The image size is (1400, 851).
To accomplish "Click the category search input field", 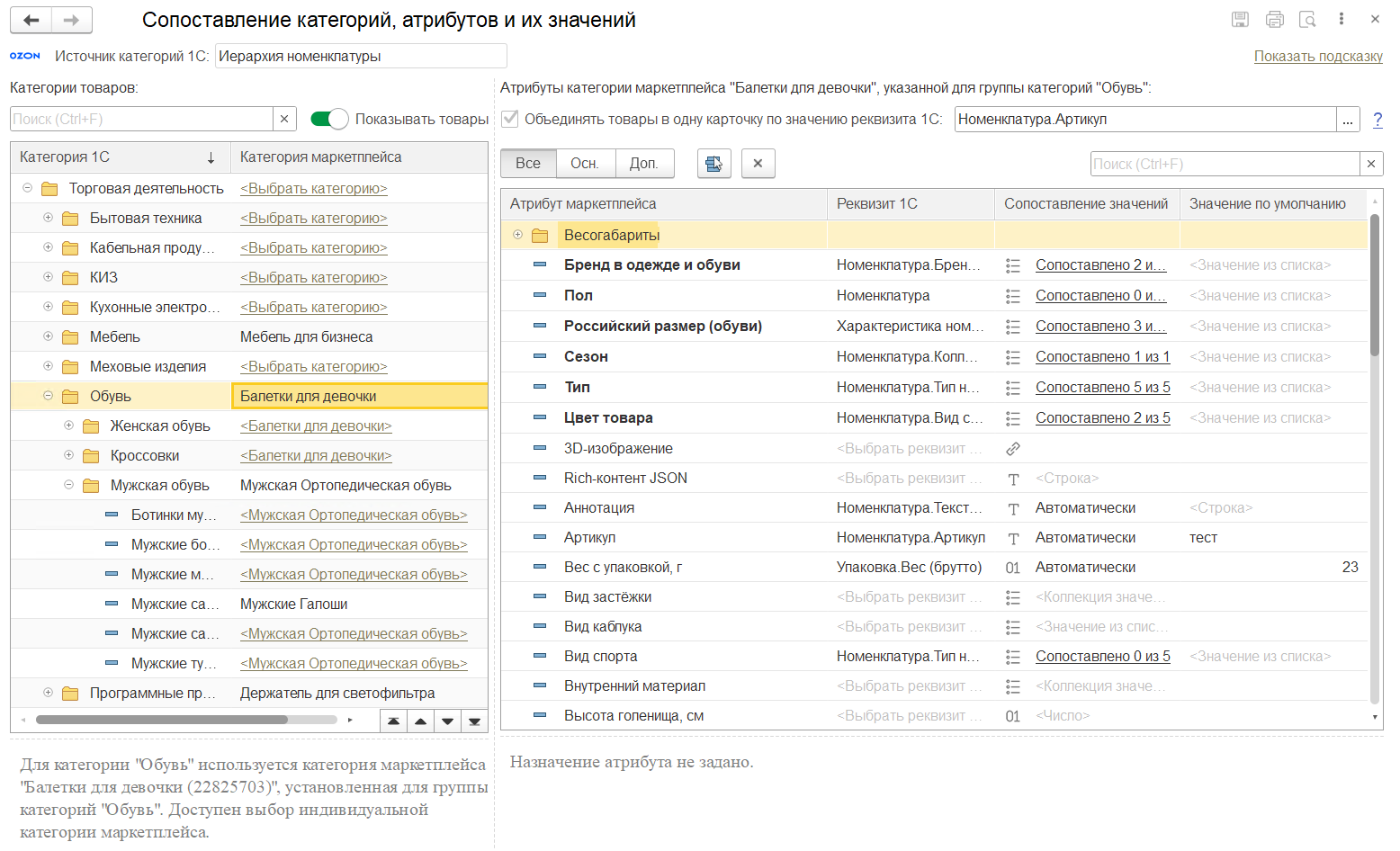I will tap(141, 119).
